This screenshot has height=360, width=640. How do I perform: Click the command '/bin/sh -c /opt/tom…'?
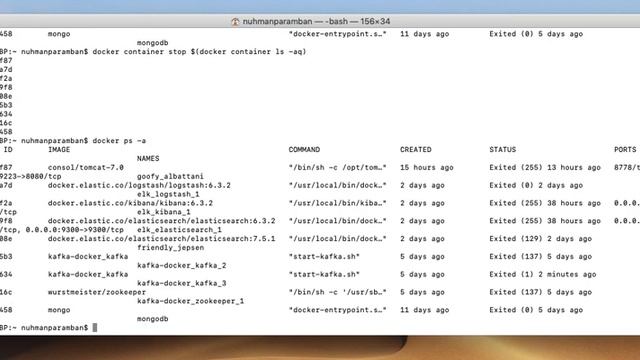(x=338, y=168)
